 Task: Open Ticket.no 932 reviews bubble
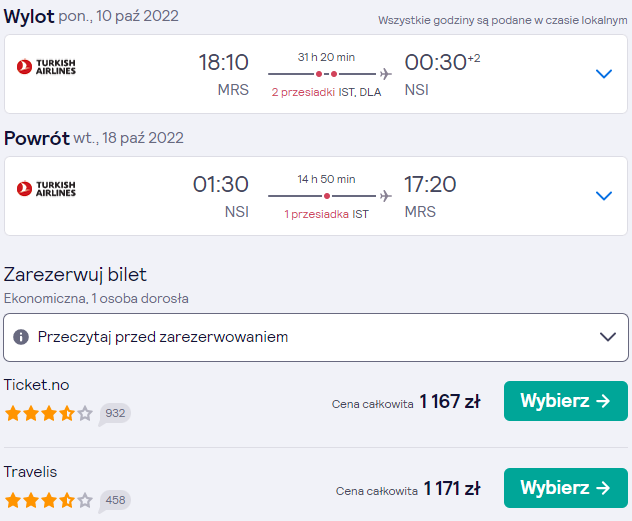coord(114,413)
